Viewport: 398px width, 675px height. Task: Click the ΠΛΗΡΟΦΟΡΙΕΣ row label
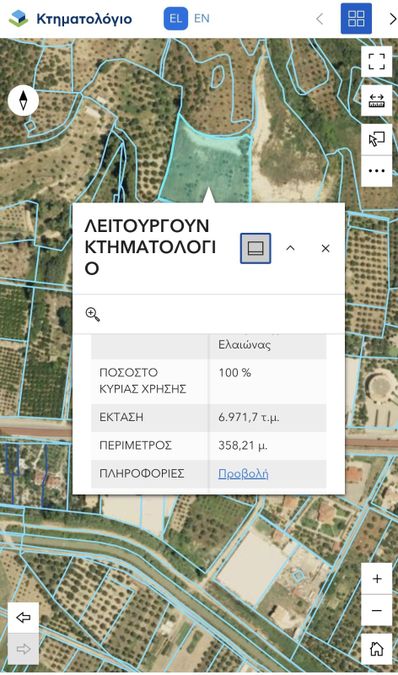point(142,474)
